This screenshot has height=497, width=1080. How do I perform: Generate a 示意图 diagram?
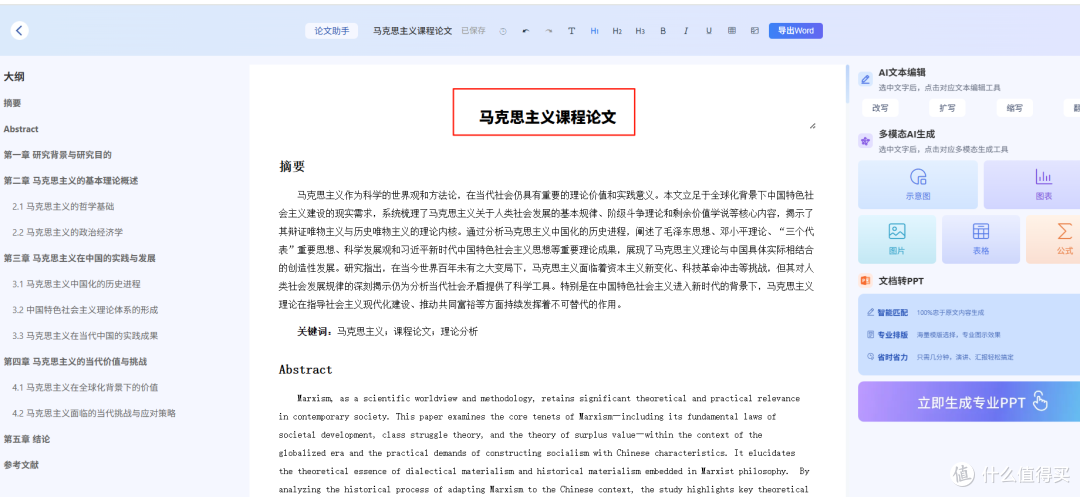[917, 184]
